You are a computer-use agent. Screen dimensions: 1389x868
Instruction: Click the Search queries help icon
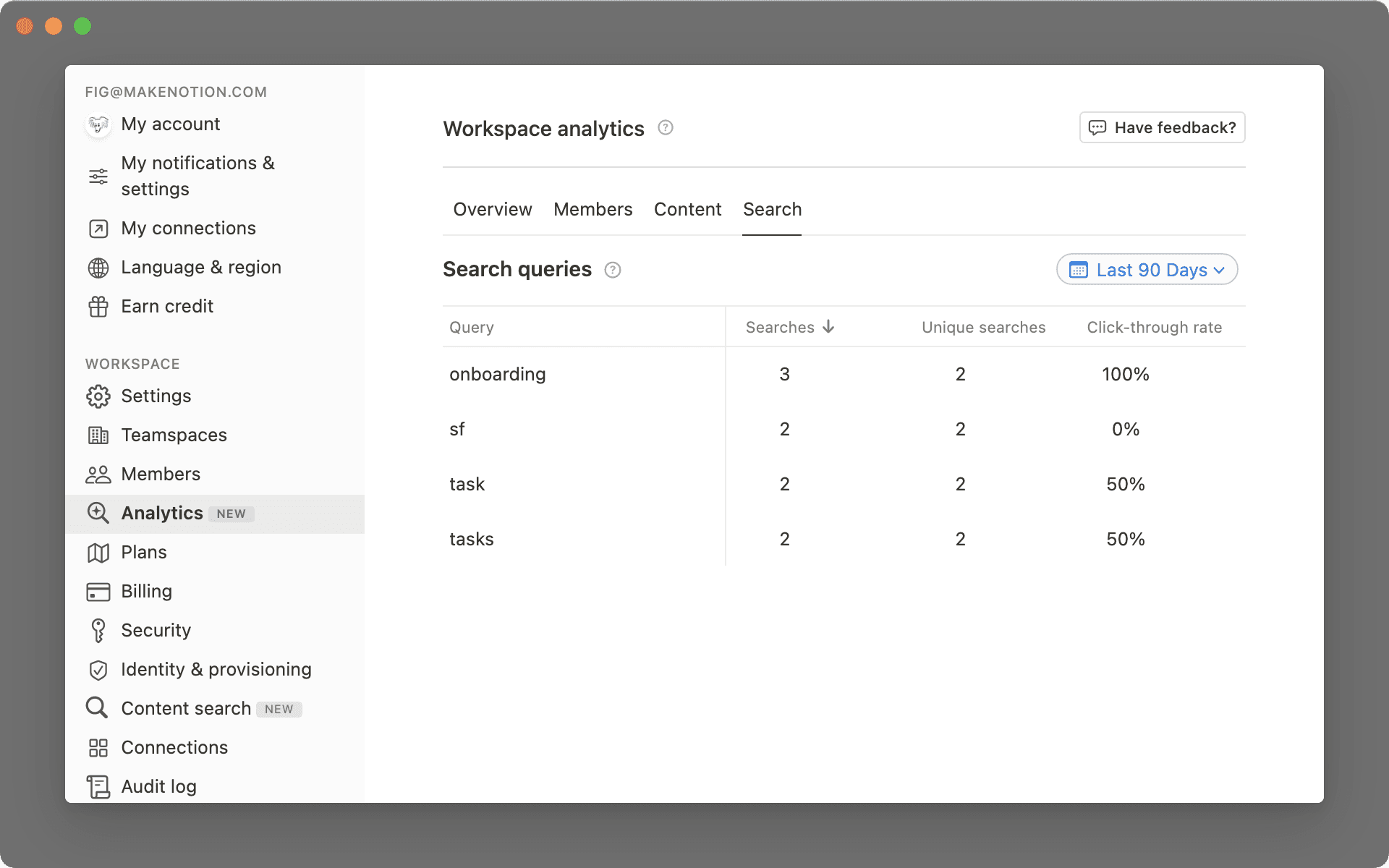tap(612, 270)
